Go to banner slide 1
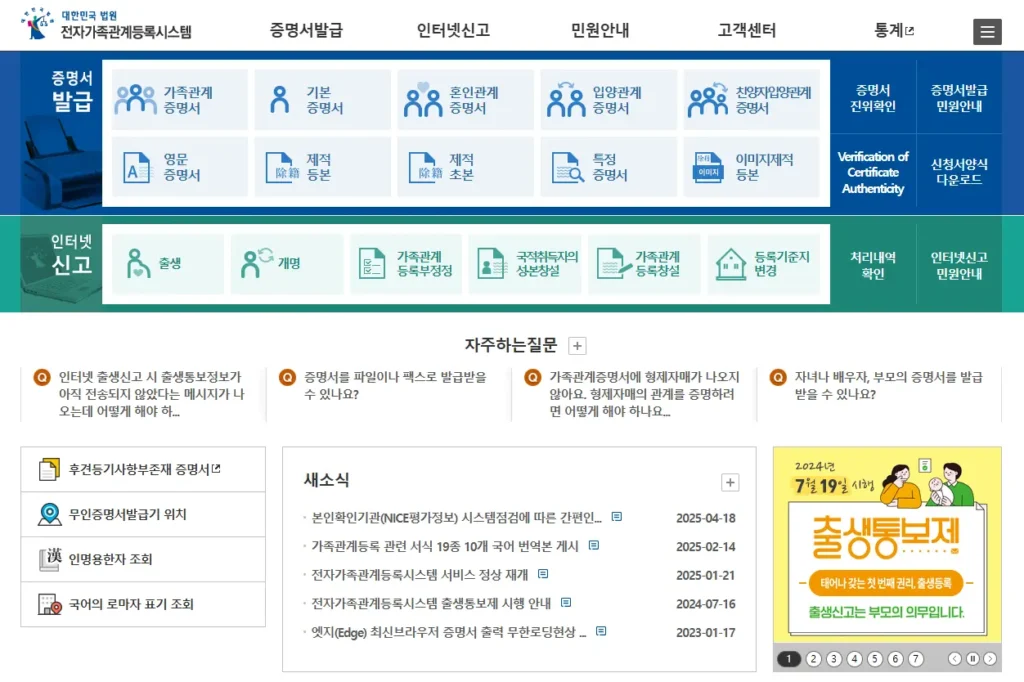 [789, 659]
